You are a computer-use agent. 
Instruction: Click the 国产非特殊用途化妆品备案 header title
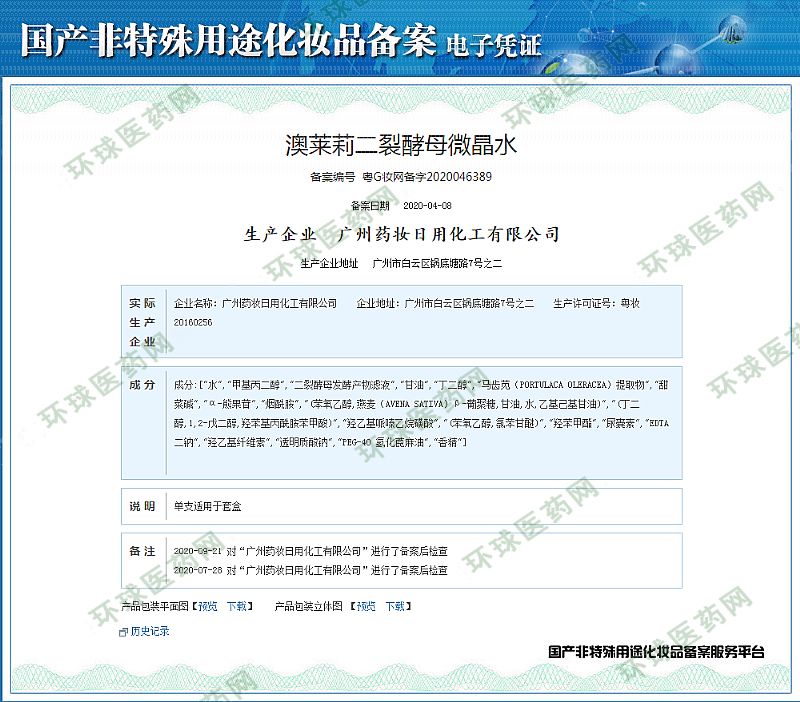(228, 38)
